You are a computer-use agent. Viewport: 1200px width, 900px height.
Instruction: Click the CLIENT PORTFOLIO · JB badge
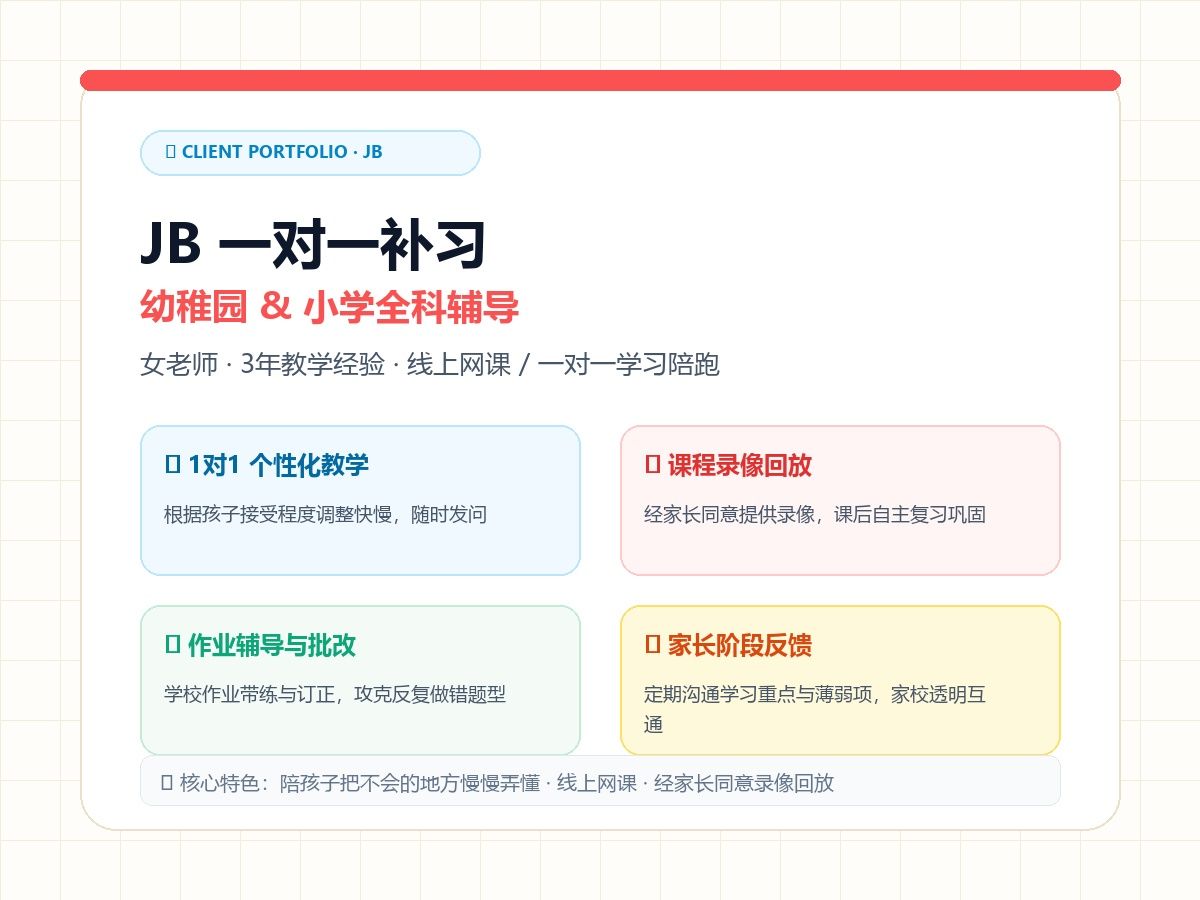310,153
